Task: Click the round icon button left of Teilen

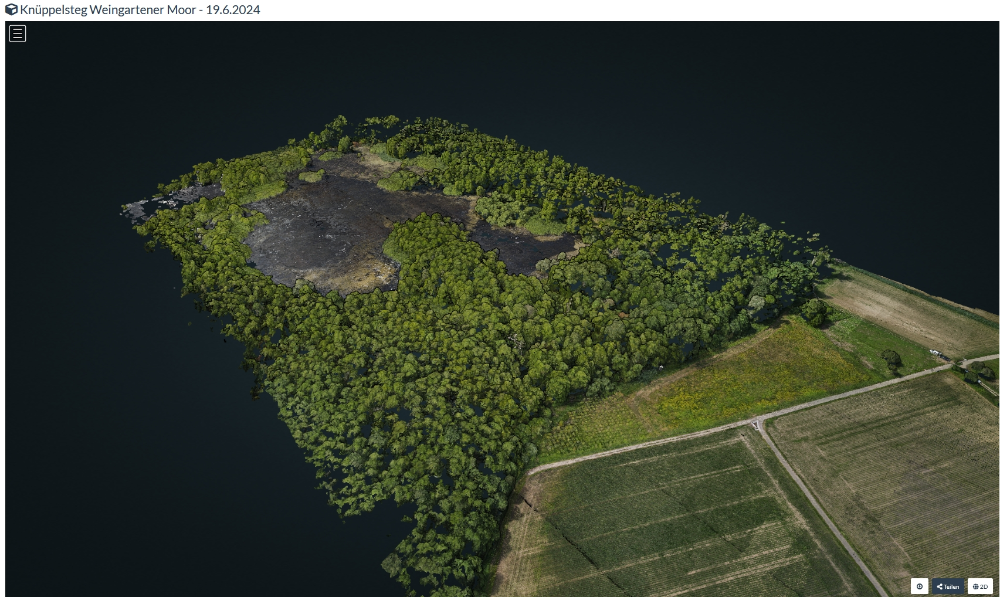Action: [919, 586]
